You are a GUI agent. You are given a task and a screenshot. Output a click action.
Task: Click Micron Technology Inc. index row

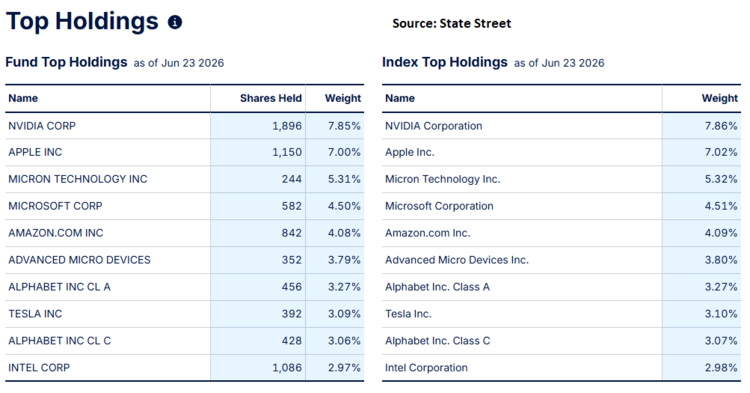(x=443, y=179)
